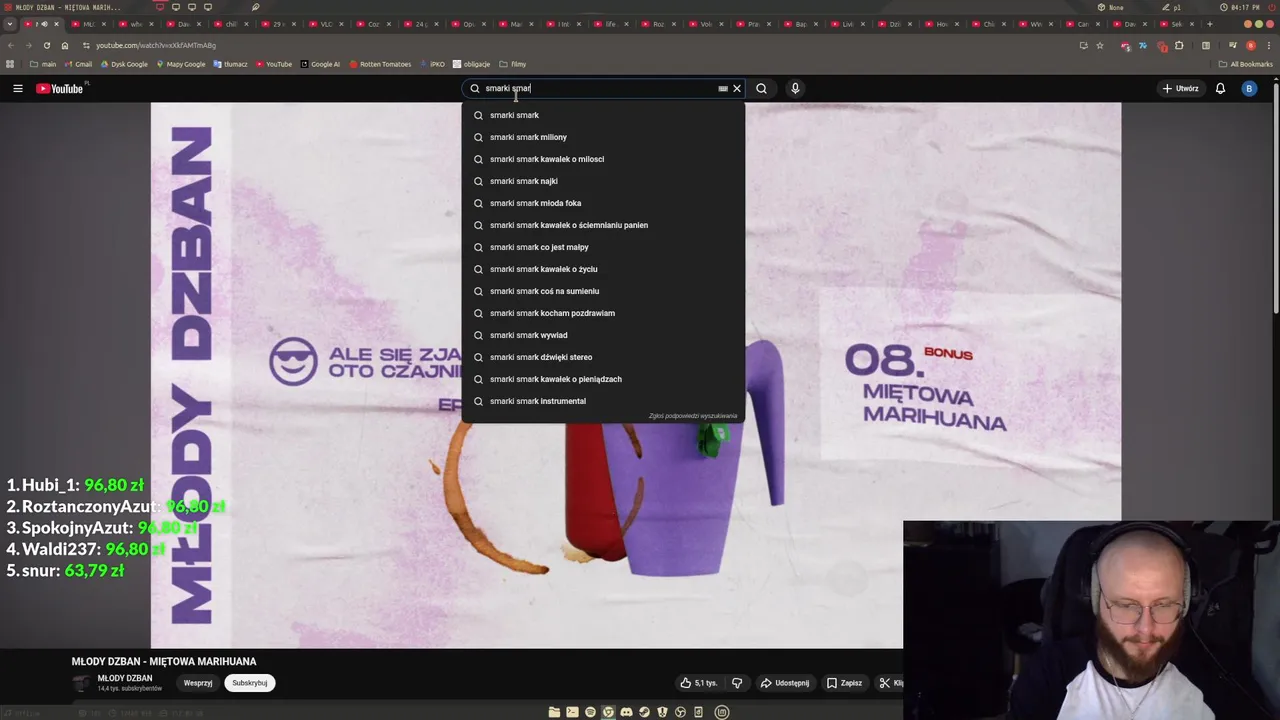Save the video with Zapisz
Image resolution: width=1280 pixels, height=720 pixels.
pos(844,683)
